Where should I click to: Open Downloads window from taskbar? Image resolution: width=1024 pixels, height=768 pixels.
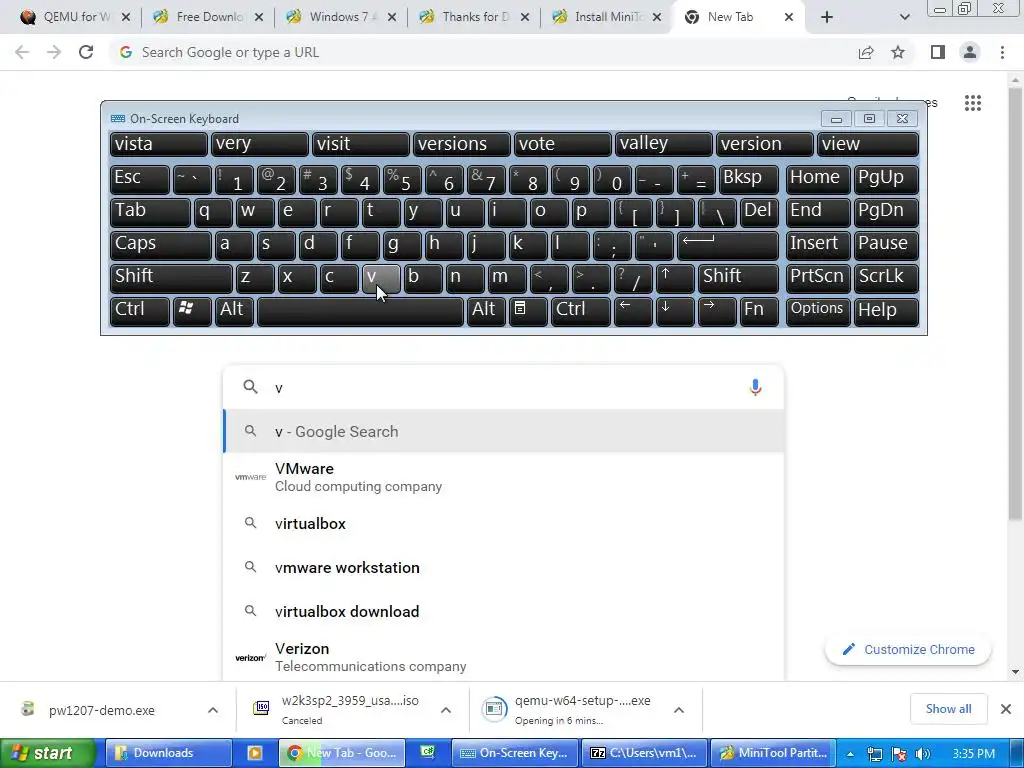pos(168,753)
